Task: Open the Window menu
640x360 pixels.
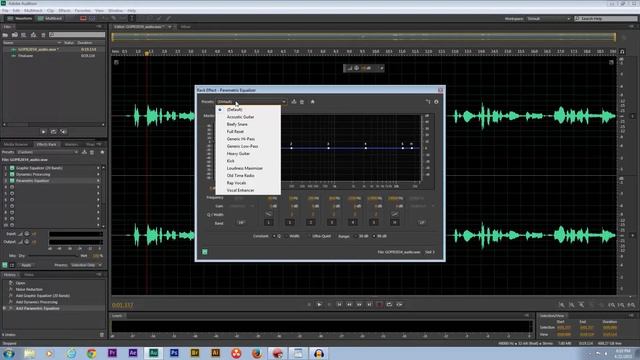Action: (116, 11)
